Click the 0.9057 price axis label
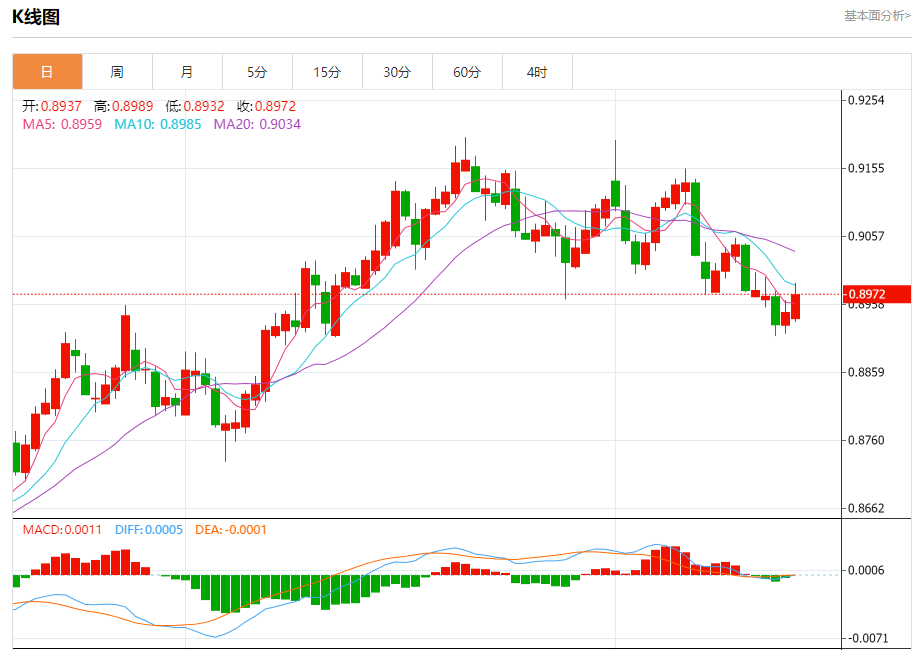Viewport: 915px width, 650px height. tap(867, 236)
